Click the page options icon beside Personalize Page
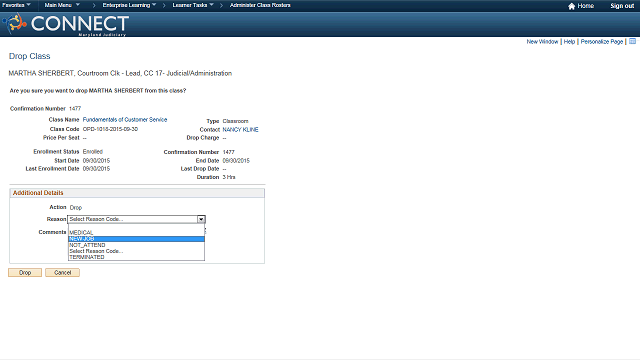 coord(632,41)
